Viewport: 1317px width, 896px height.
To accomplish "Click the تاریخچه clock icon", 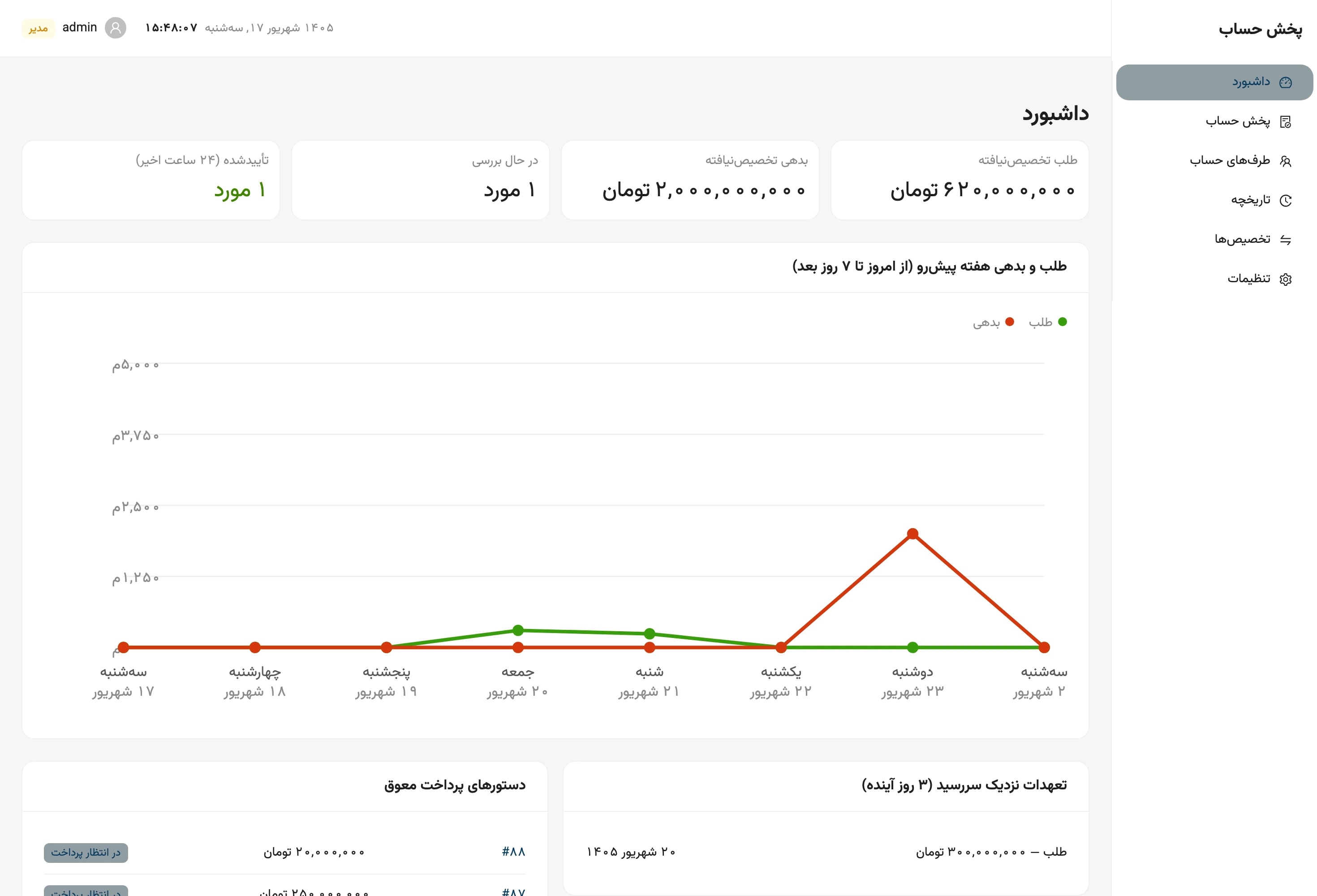I will click(1285, 200).
